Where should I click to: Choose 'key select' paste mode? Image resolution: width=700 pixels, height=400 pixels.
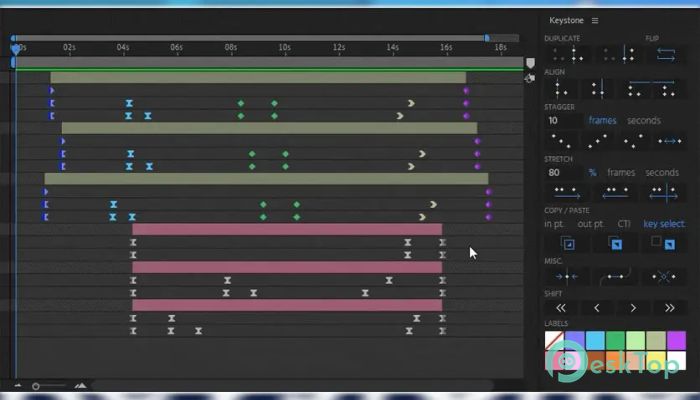[664, 224]
